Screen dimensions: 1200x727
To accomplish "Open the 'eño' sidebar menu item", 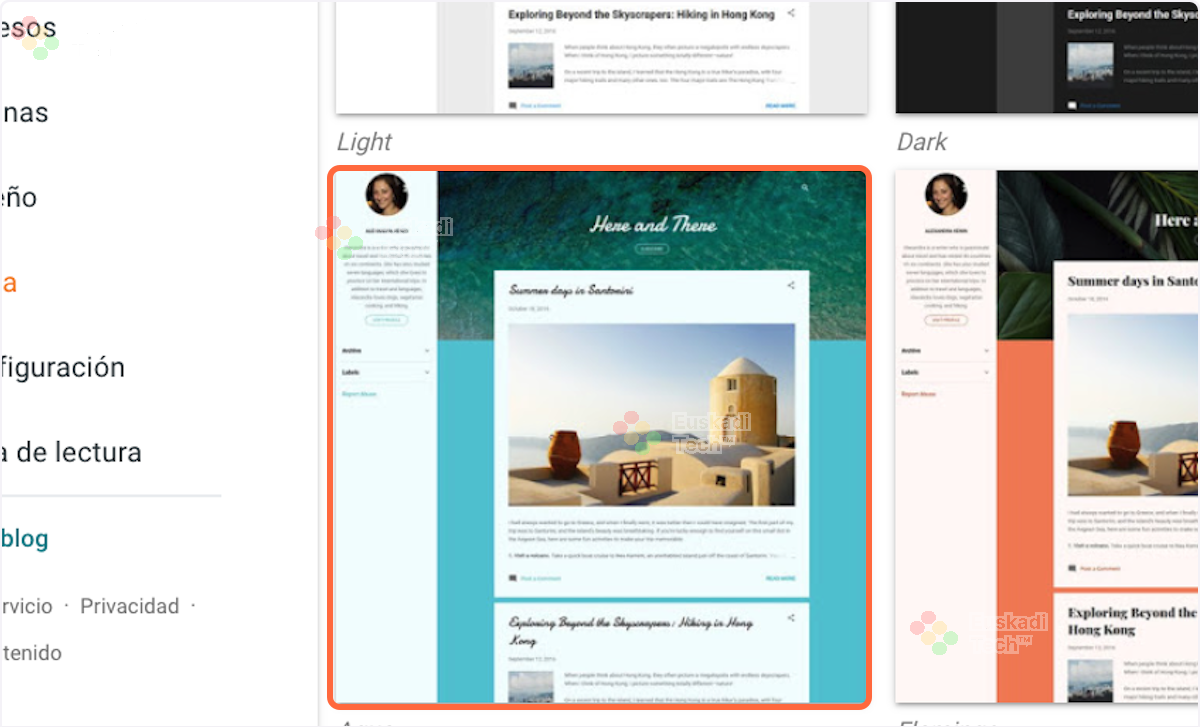I will 19,198.
